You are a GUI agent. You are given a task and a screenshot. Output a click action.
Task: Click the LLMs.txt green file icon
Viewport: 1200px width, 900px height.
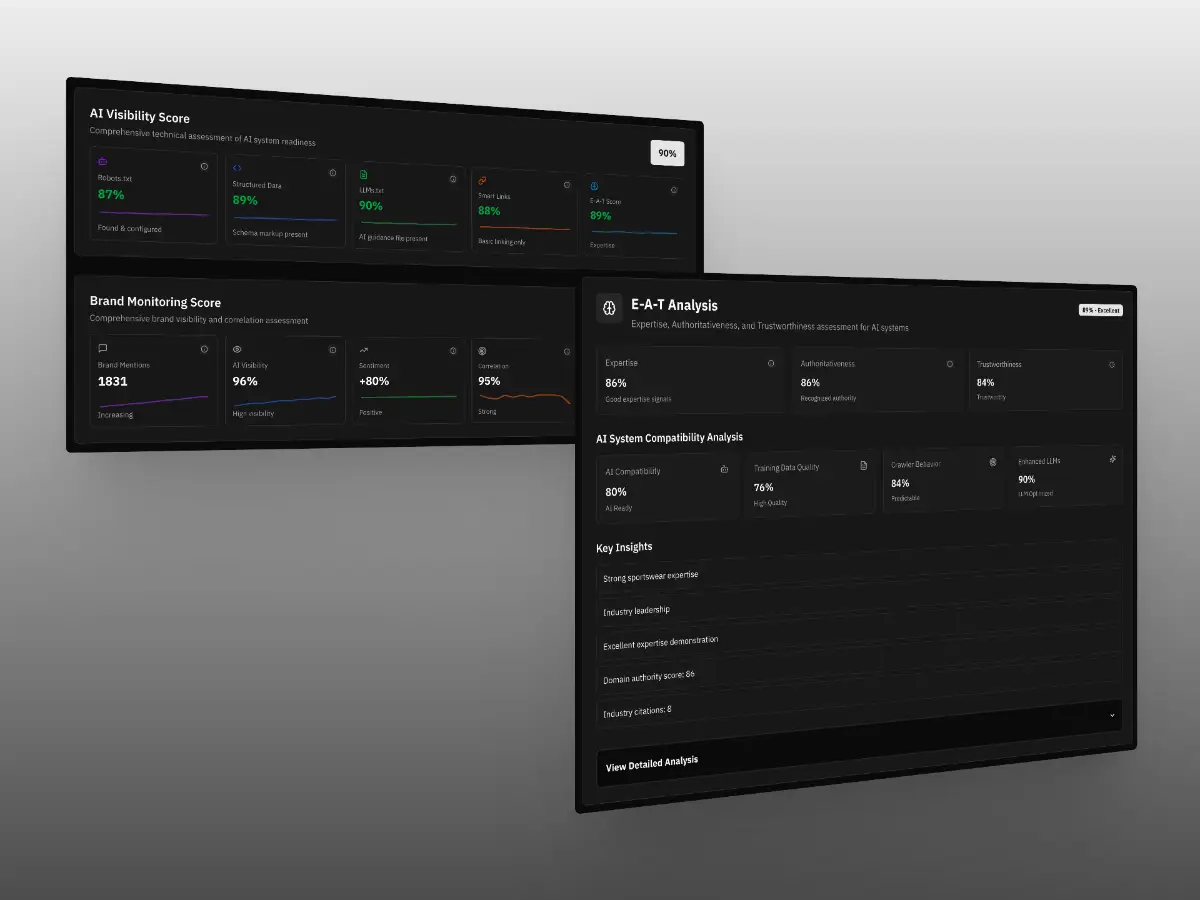click(x=364, y=174)
